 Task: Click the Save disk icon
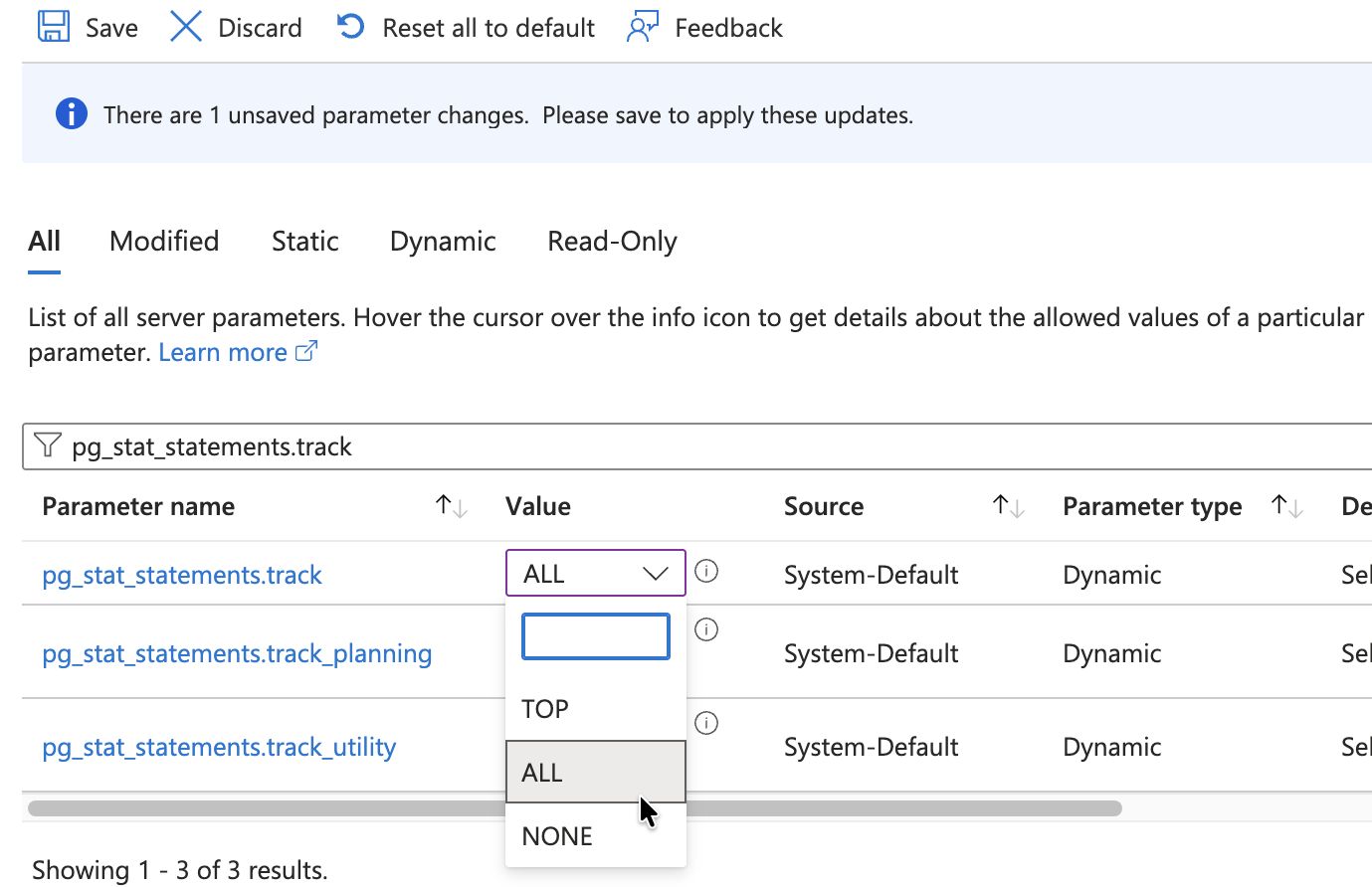(x=53, y=27)
